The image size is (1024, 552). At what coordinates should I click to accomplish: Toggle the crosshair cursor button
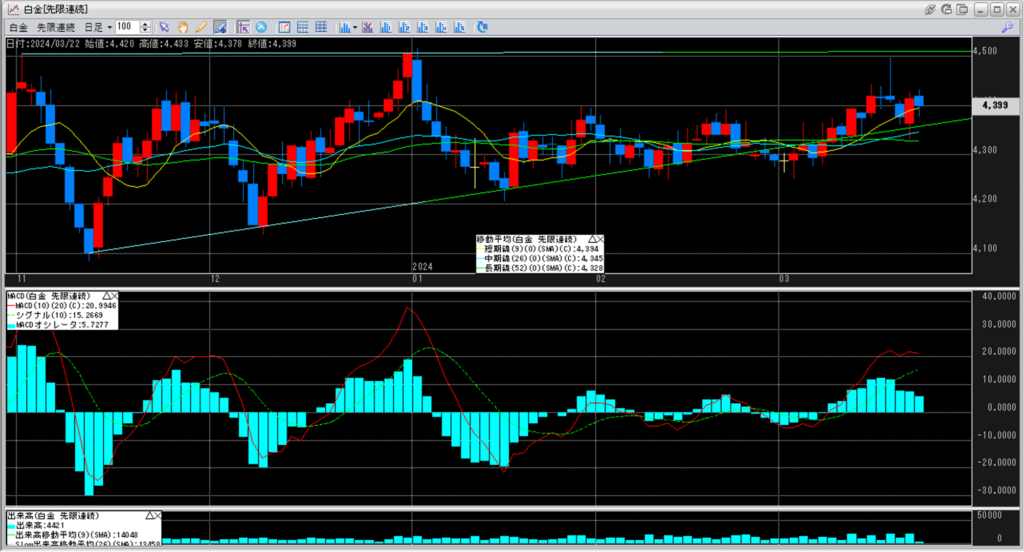pos(243,26)
